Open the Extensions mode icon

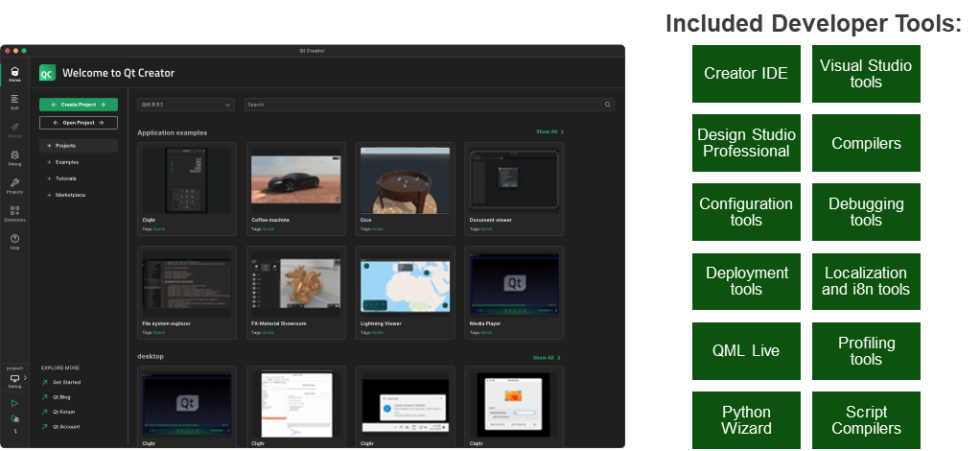(x=14, y=213)
